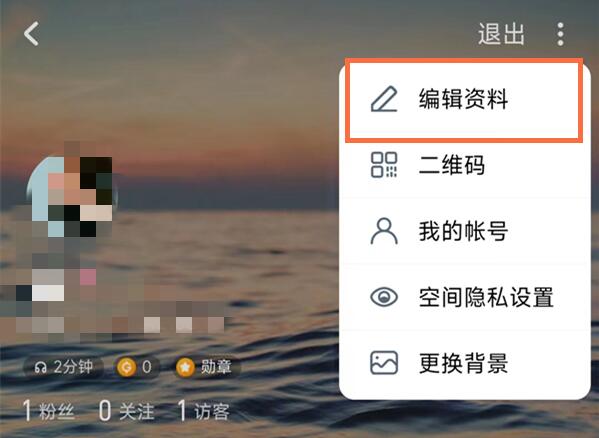Tap the back arrow icon

click(x=31, y=34)
